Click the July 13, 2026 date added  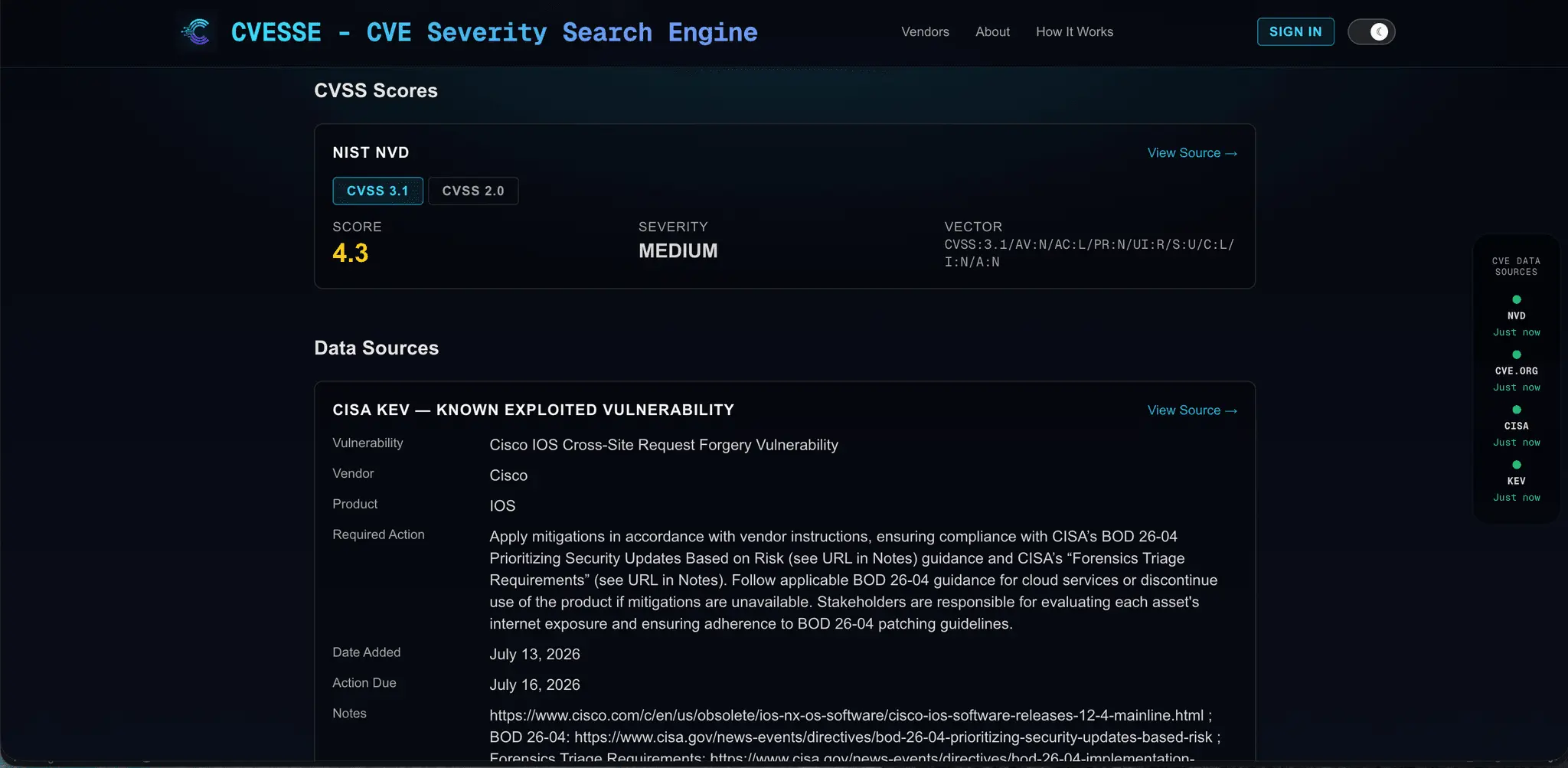[x=534, y=654]
